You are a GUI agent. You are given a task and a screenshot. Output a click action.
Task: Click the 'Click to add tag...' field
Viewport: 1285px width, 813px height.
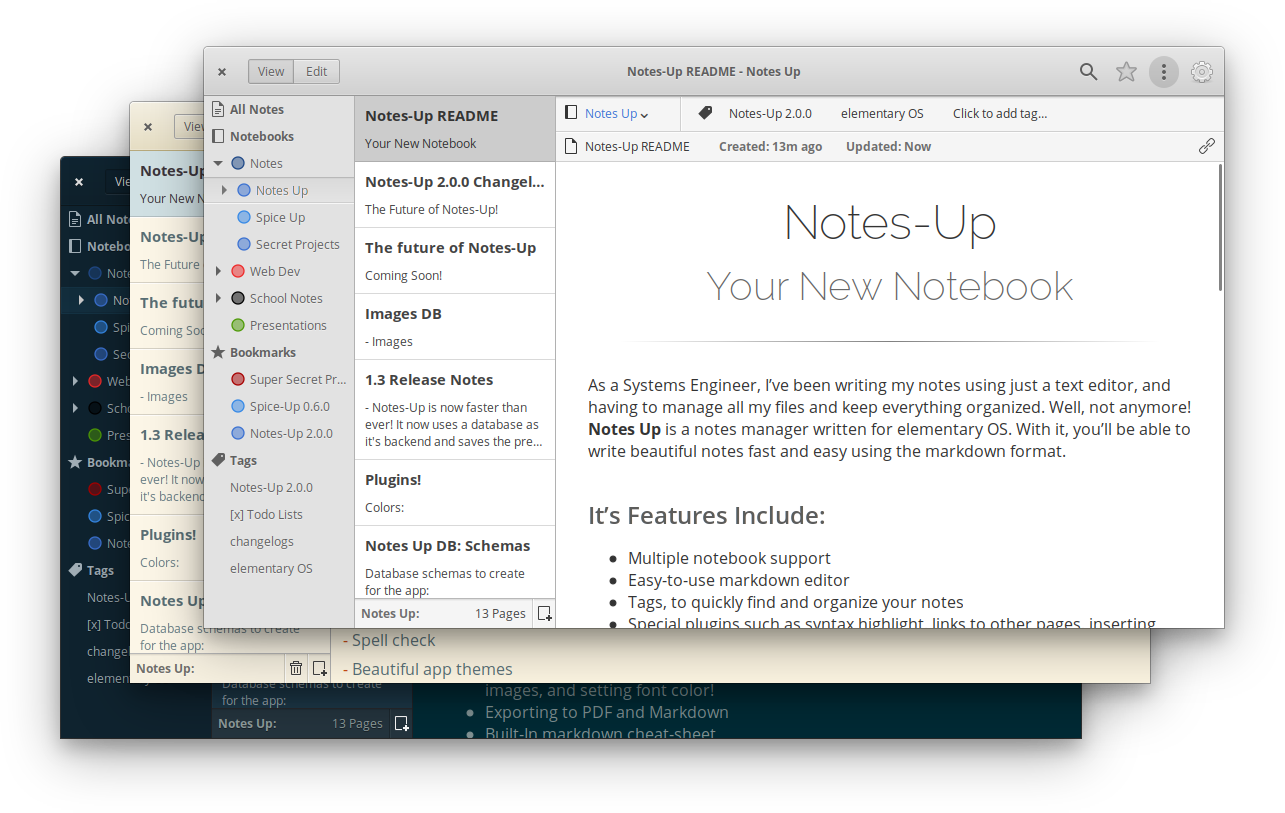pyautogui.click(x=1000, y=113)
